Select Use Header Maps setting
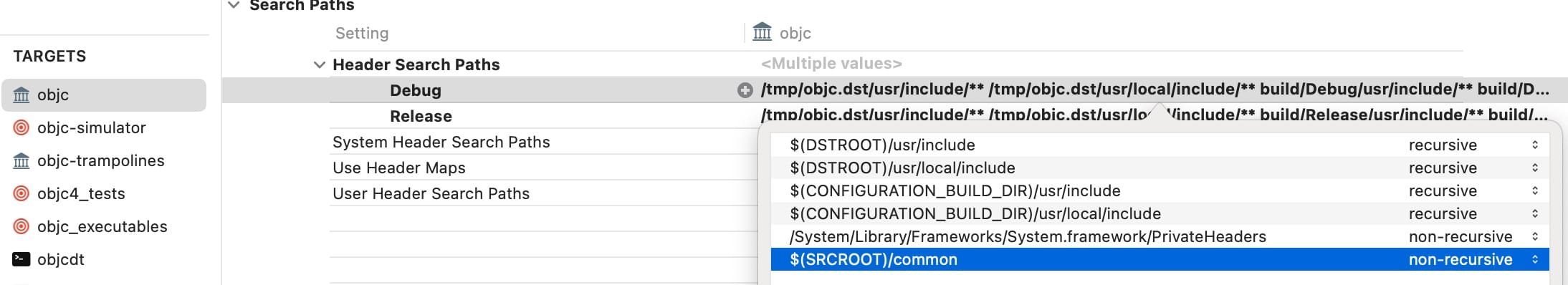This screenshot has width=1568, height=285. [x=399, y=168]
